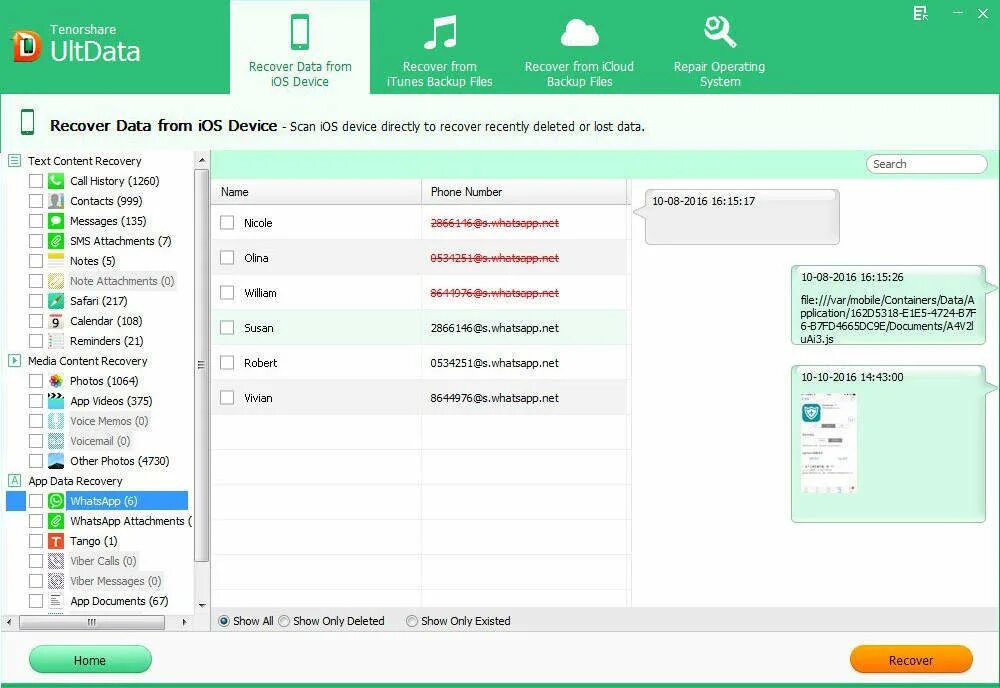Collapse the Media Content Recovery group

point(14,361)
